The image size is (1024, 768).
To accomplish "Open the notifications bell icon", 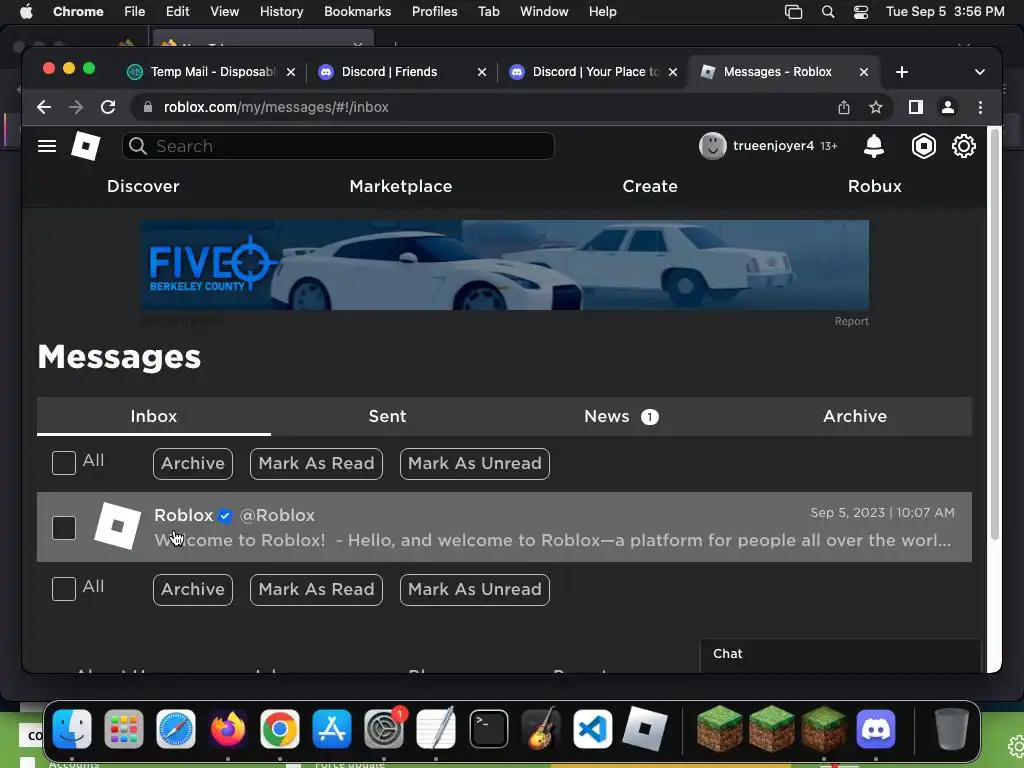I will 873,146.
